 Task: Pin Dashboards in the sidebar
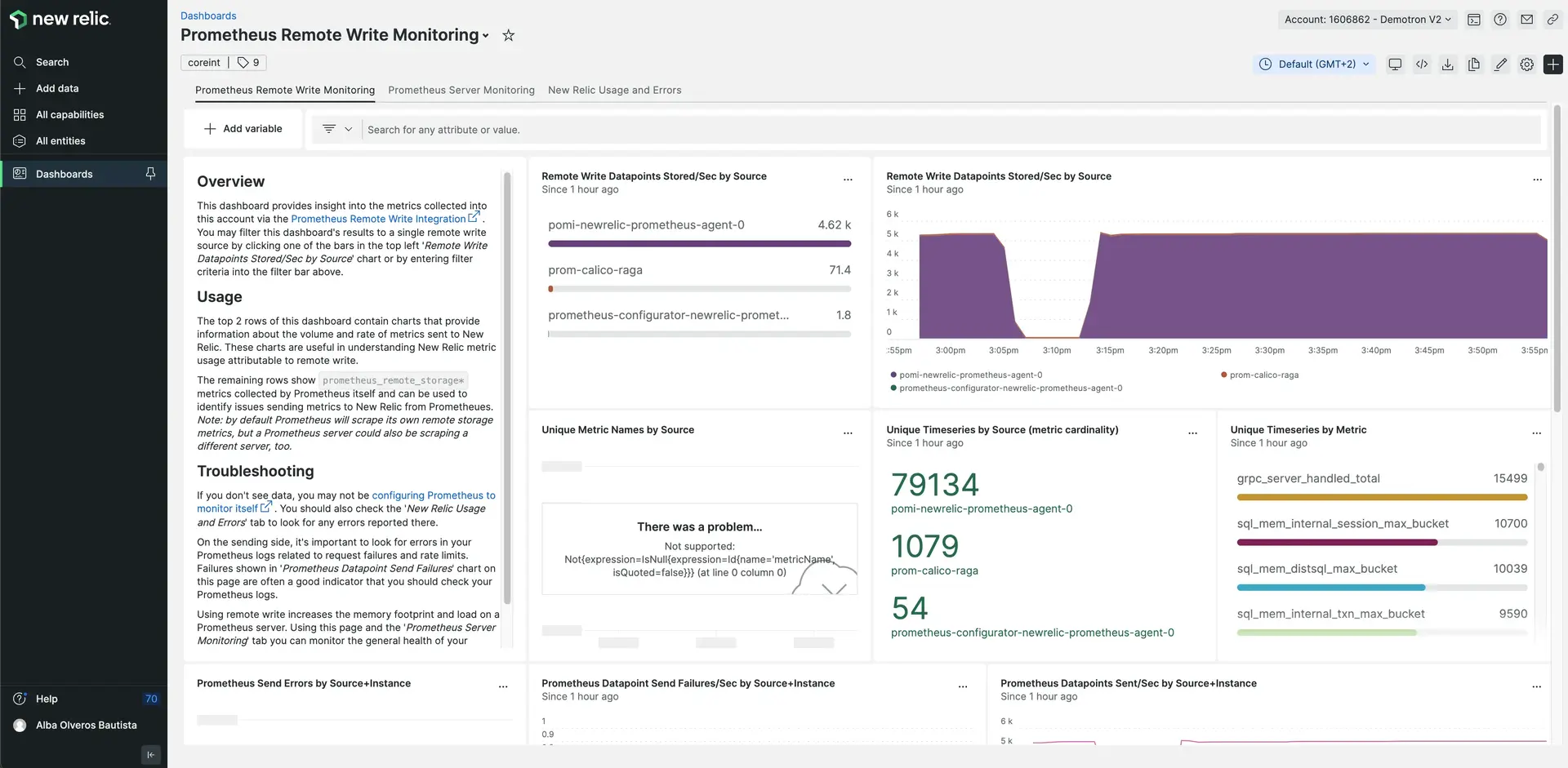pos(150,174)
